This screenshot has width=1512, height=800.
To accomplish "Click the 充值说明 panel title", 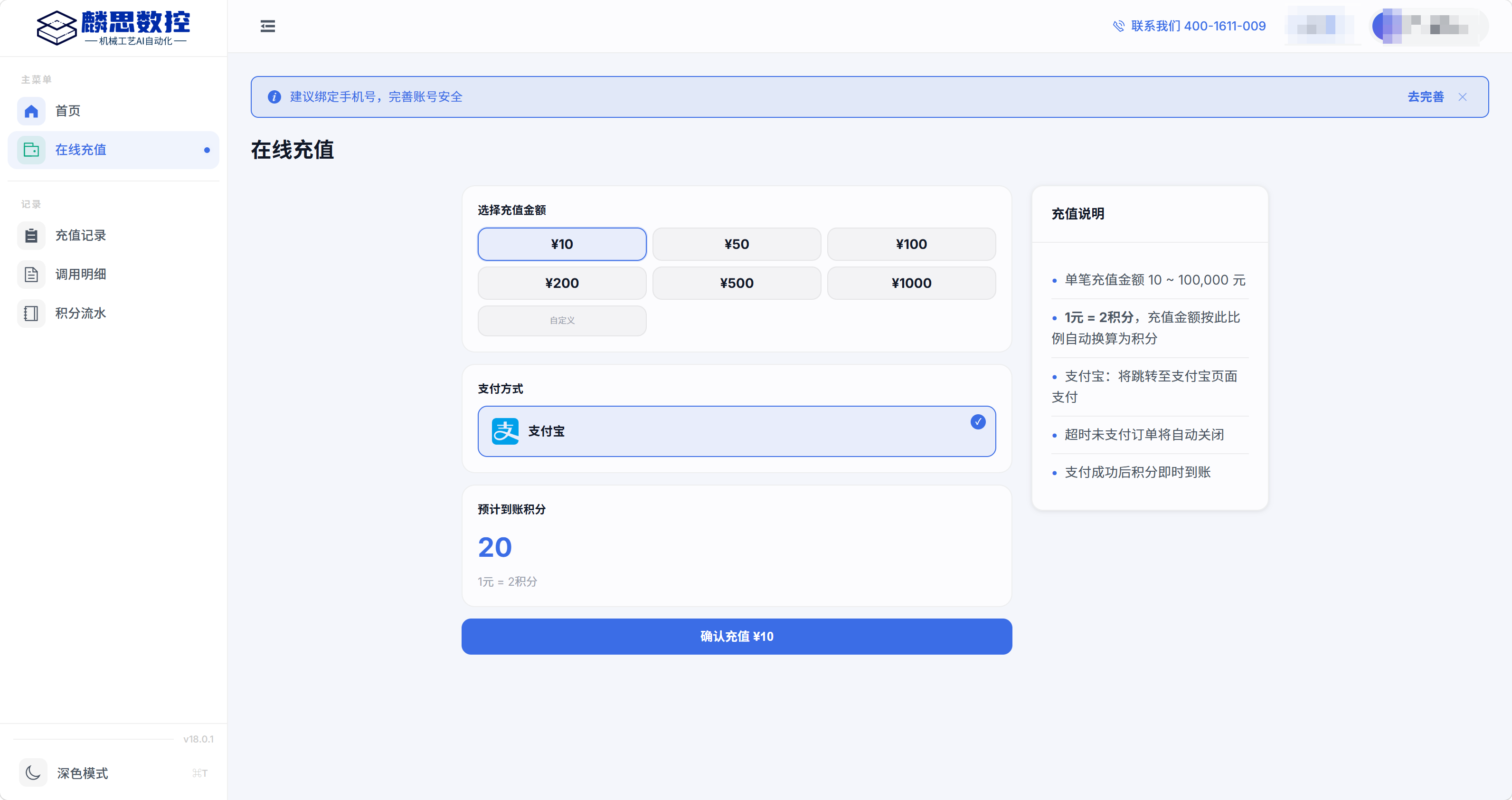I will (x=1077, y=214).
